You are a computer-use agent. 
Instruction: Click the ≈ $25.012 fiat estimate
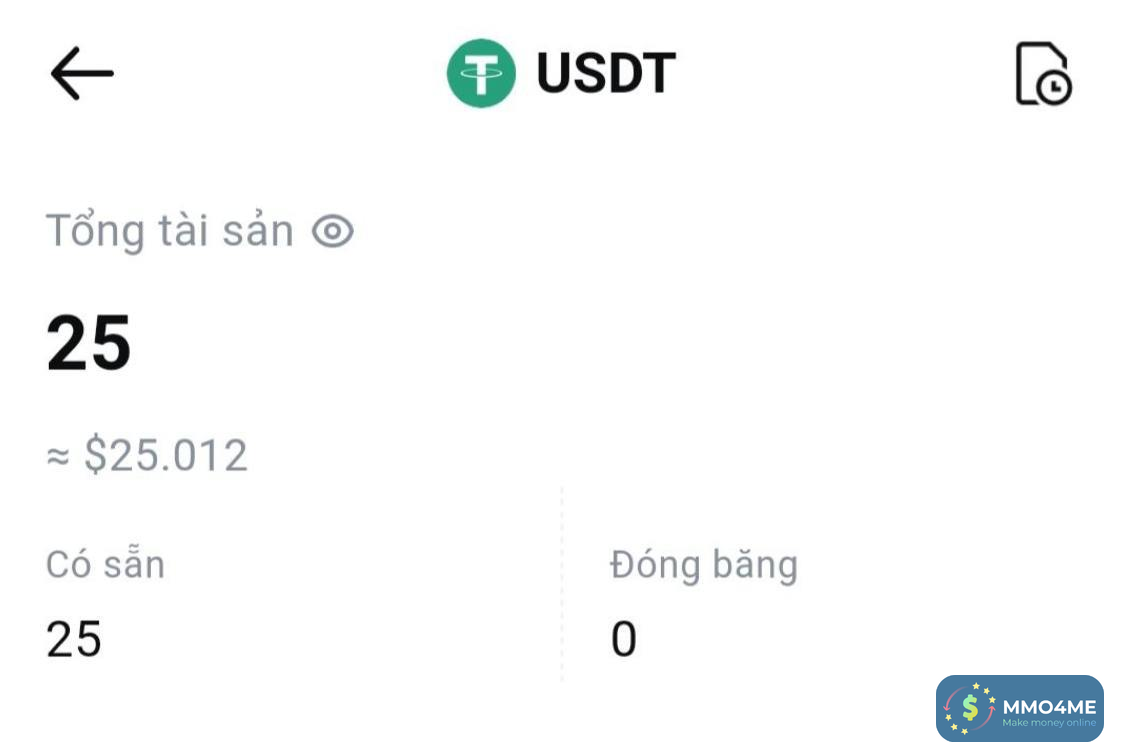pos(147,455)
